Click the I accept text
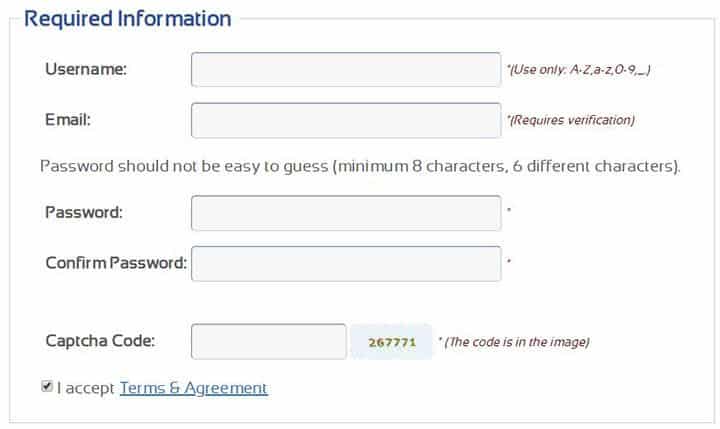720x429 pixels. coord(86,388)
